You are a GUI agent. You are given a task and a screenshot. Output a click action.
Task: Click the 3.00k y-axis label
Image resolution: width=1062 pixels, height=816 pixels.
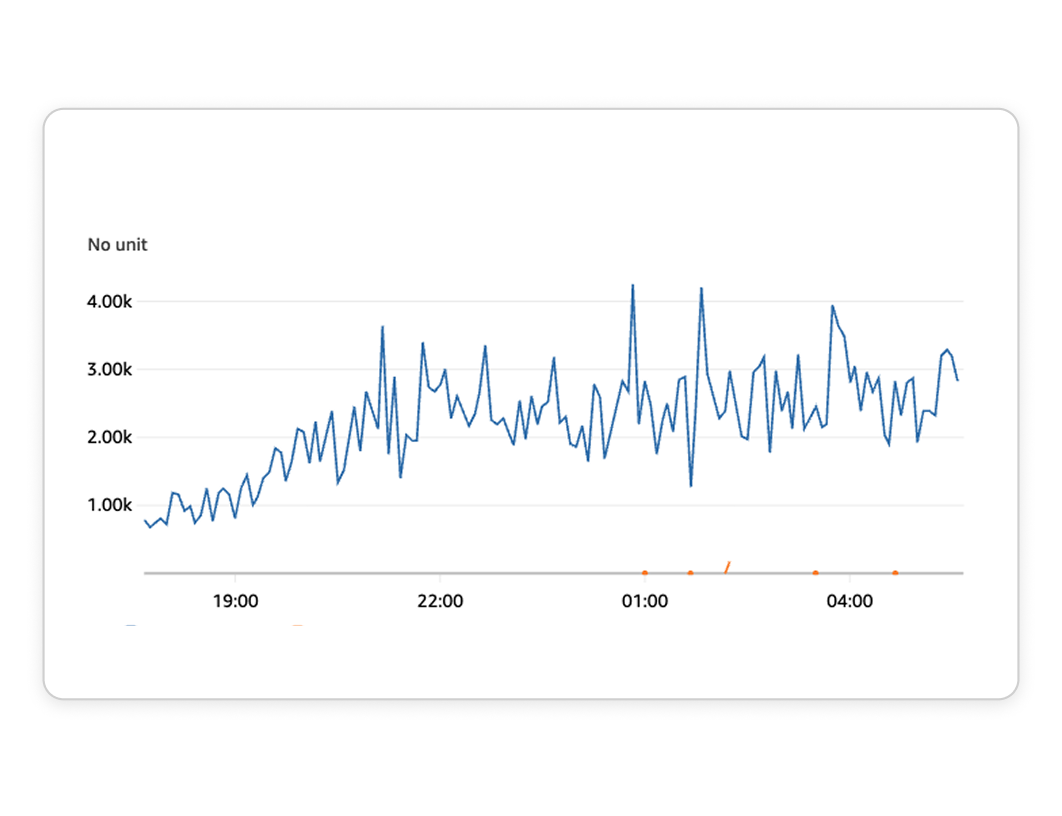click(109, 369)
